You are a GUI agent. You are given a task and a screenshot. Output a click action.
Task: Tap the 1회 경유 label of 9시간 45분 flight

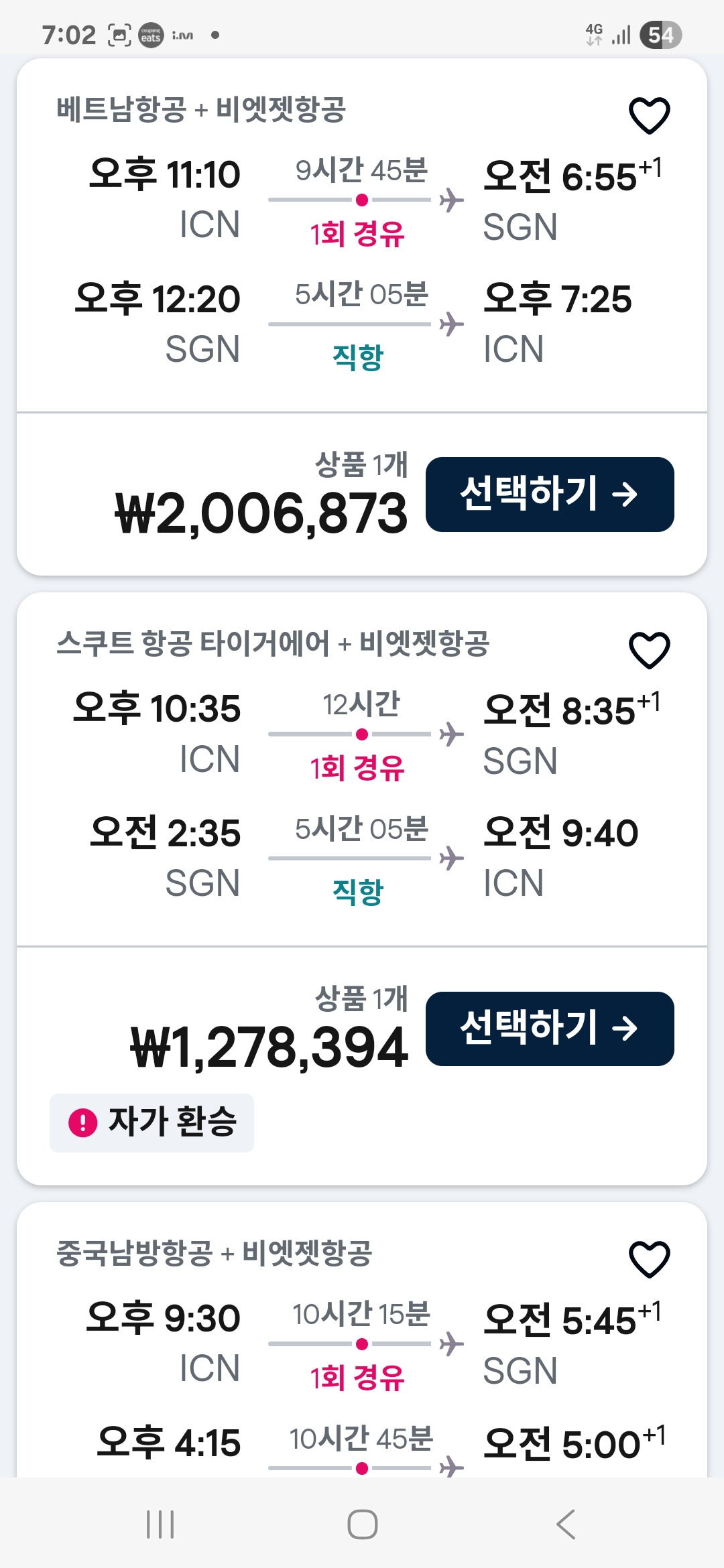[x=357, y=235]
